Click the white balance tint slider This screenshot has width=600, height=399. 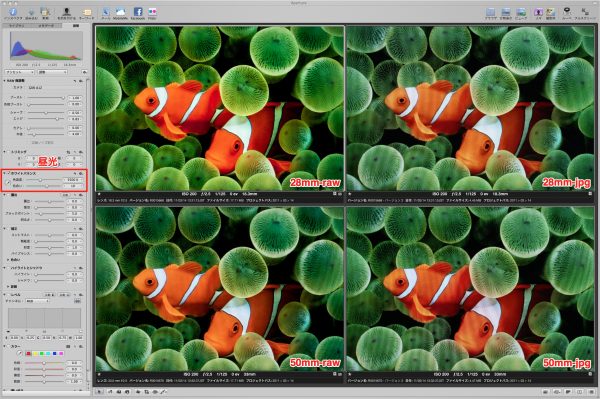click(43, 186)
